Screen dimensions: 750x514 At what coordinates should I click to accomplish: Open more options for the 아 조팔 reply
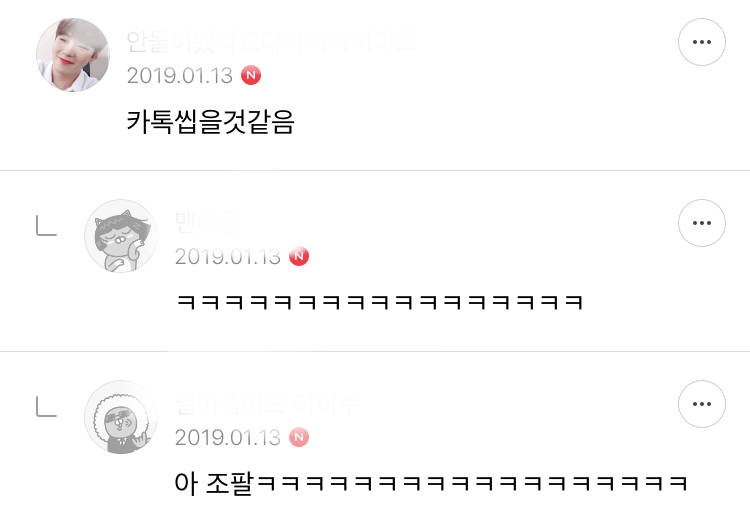702,404
